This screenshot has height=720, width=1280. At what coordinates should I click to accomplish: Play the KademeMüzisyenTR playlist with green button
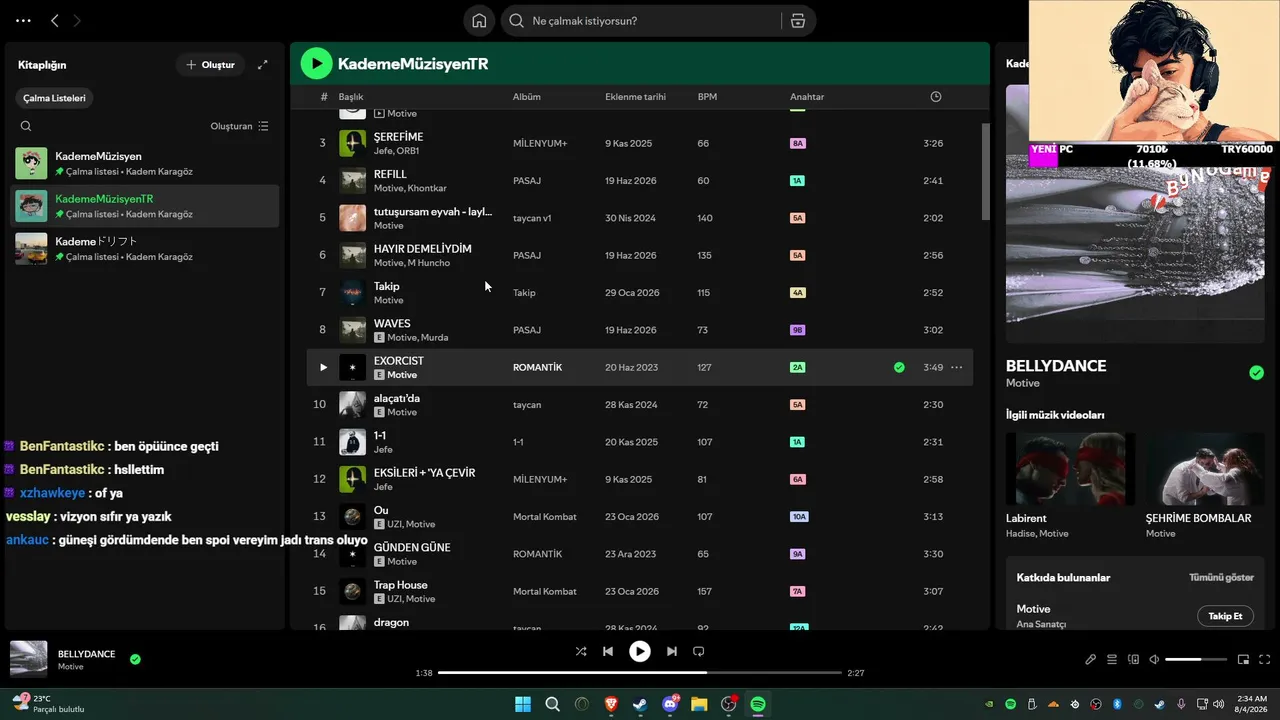(x=317, y=64)
